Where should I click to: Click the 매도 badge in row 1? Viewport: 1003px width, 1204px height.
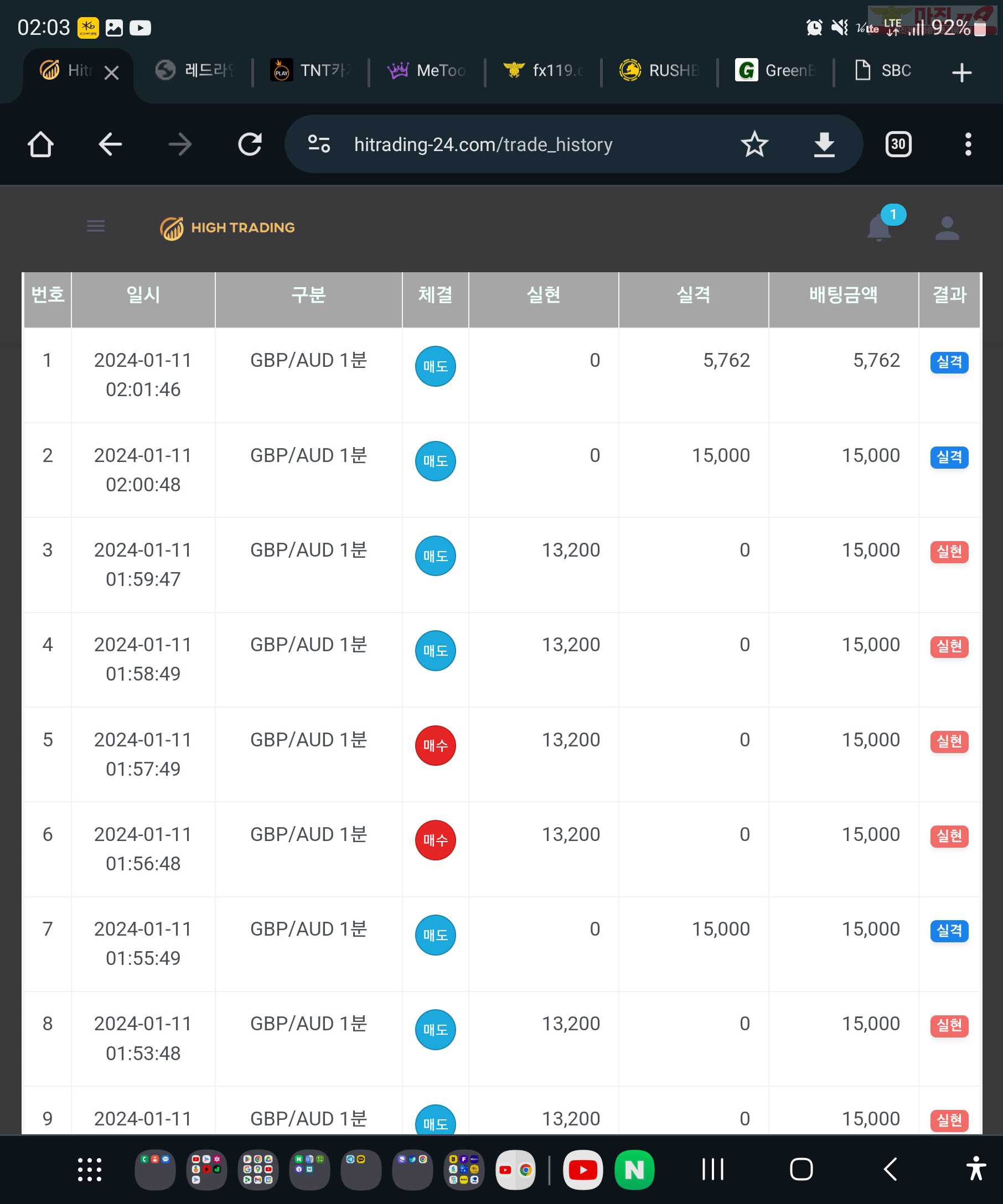tap(435, 366)
